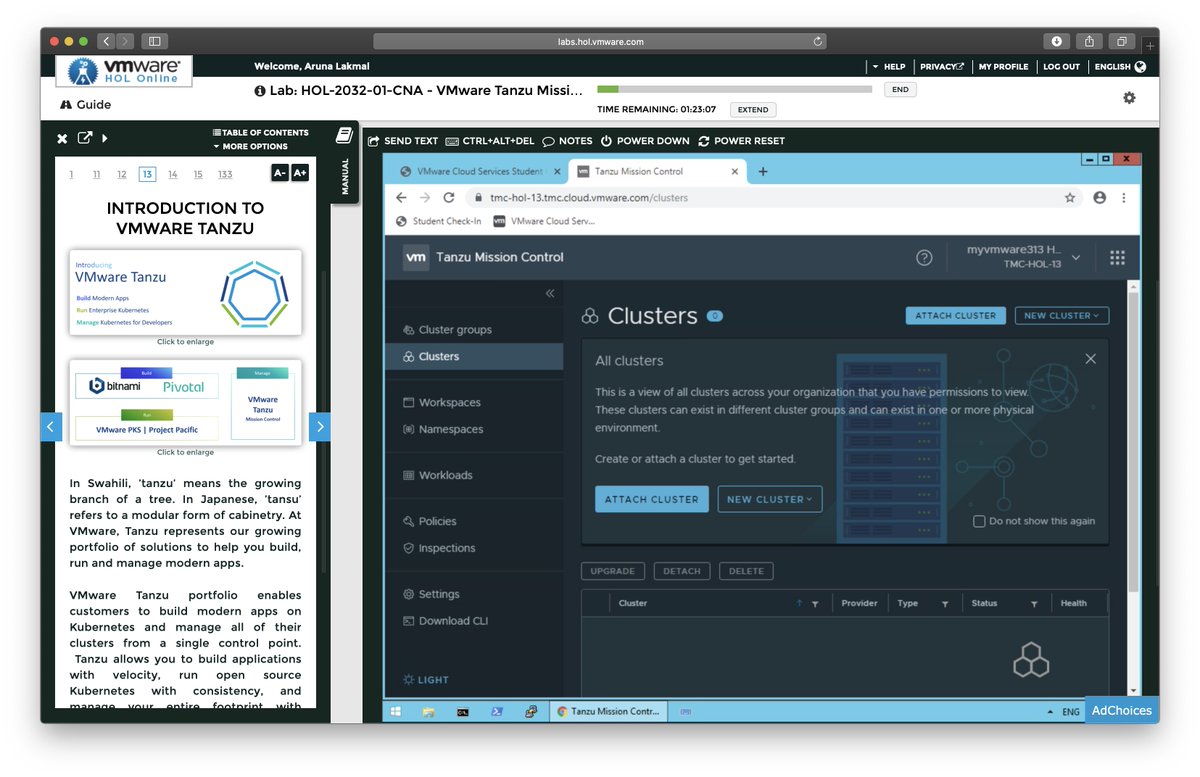
Task: Click the lab time progress bar
Action: point(734,89)
